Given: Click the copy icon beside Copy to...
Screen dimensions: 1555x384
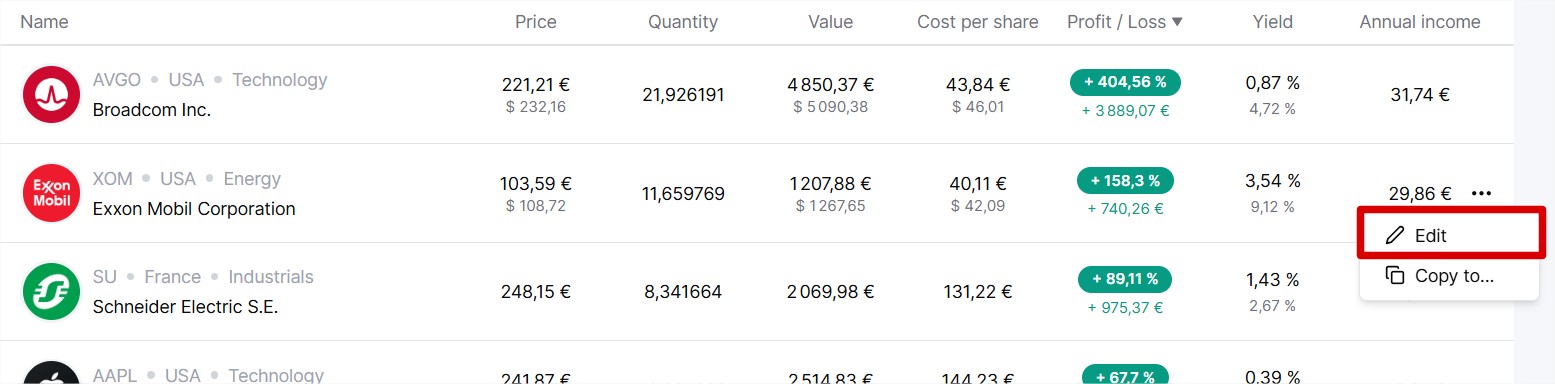Looking at the screenshot, I should pos(1394,276).
